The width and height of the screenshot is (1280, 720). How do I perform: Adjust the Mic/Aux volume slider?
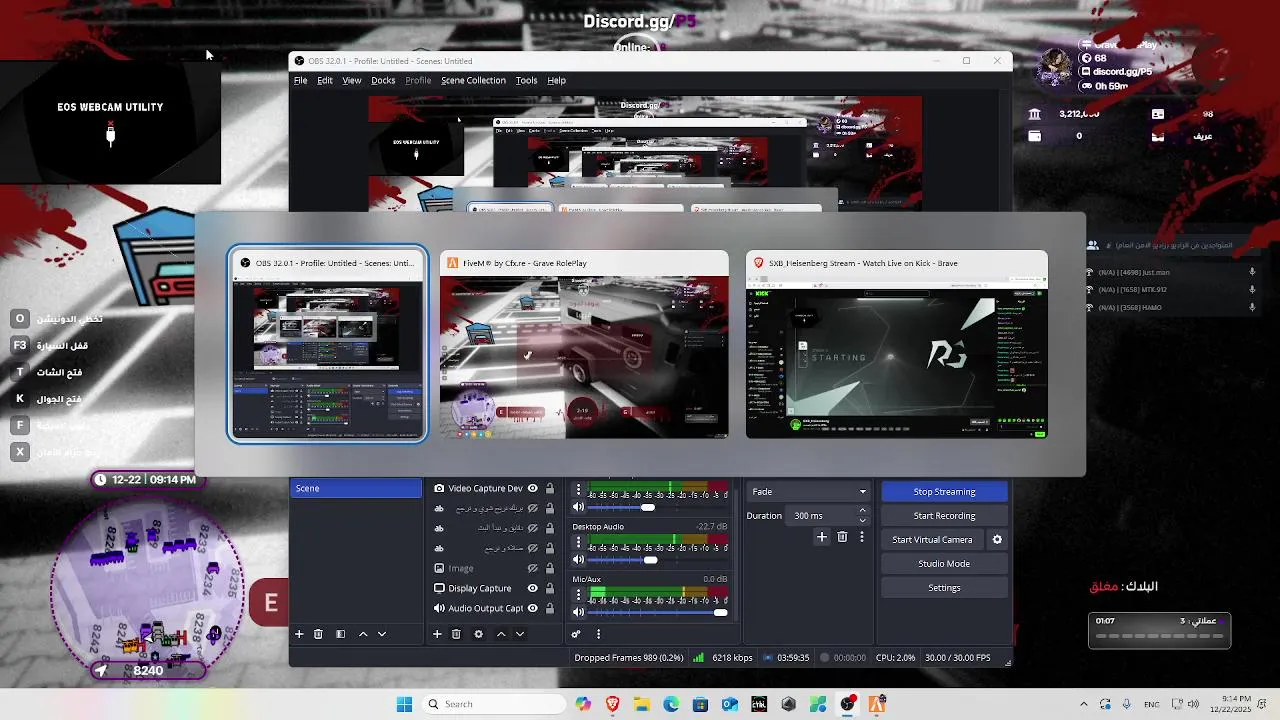pos(720,612)
